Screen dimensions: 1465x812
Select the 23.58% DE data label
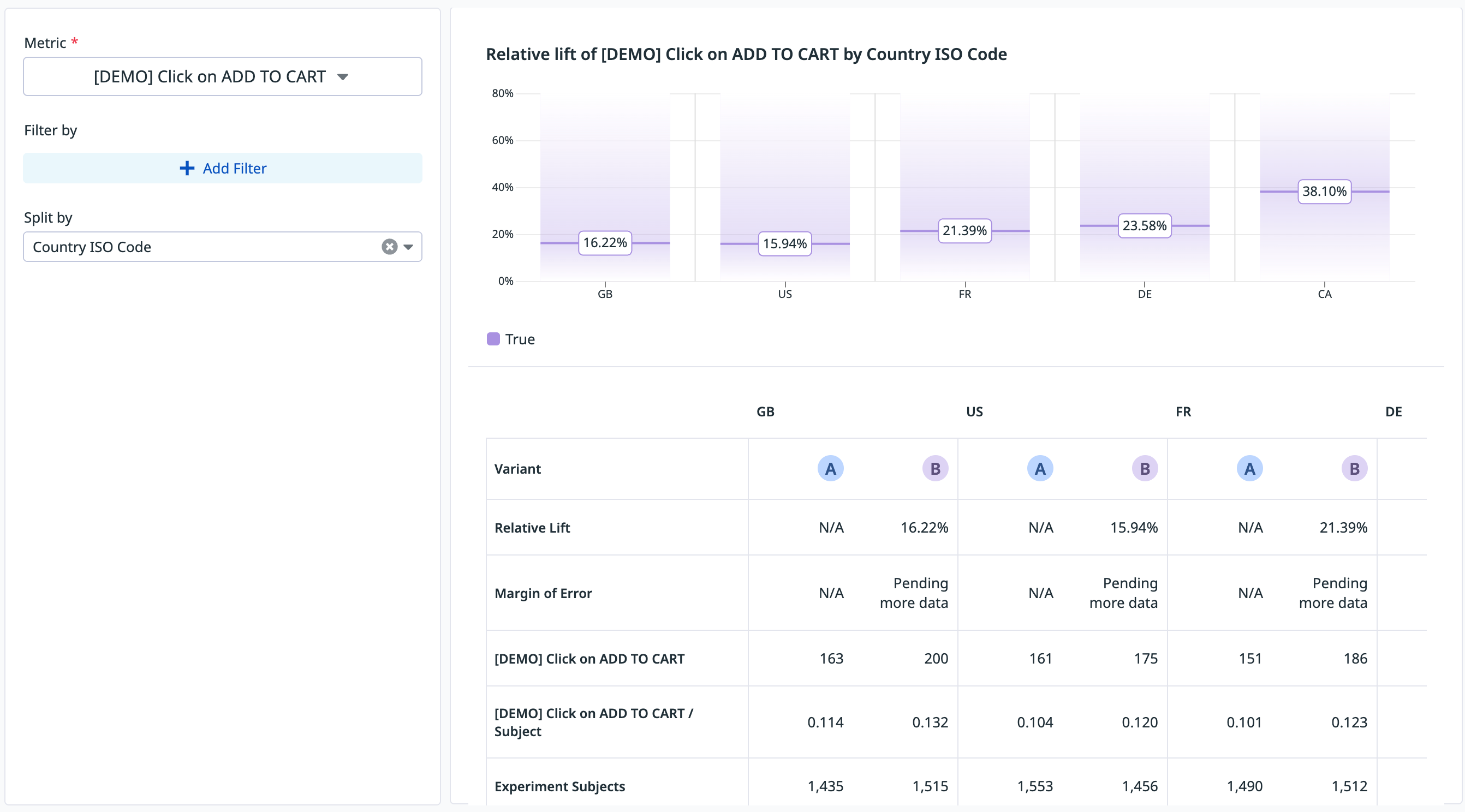1144,226
